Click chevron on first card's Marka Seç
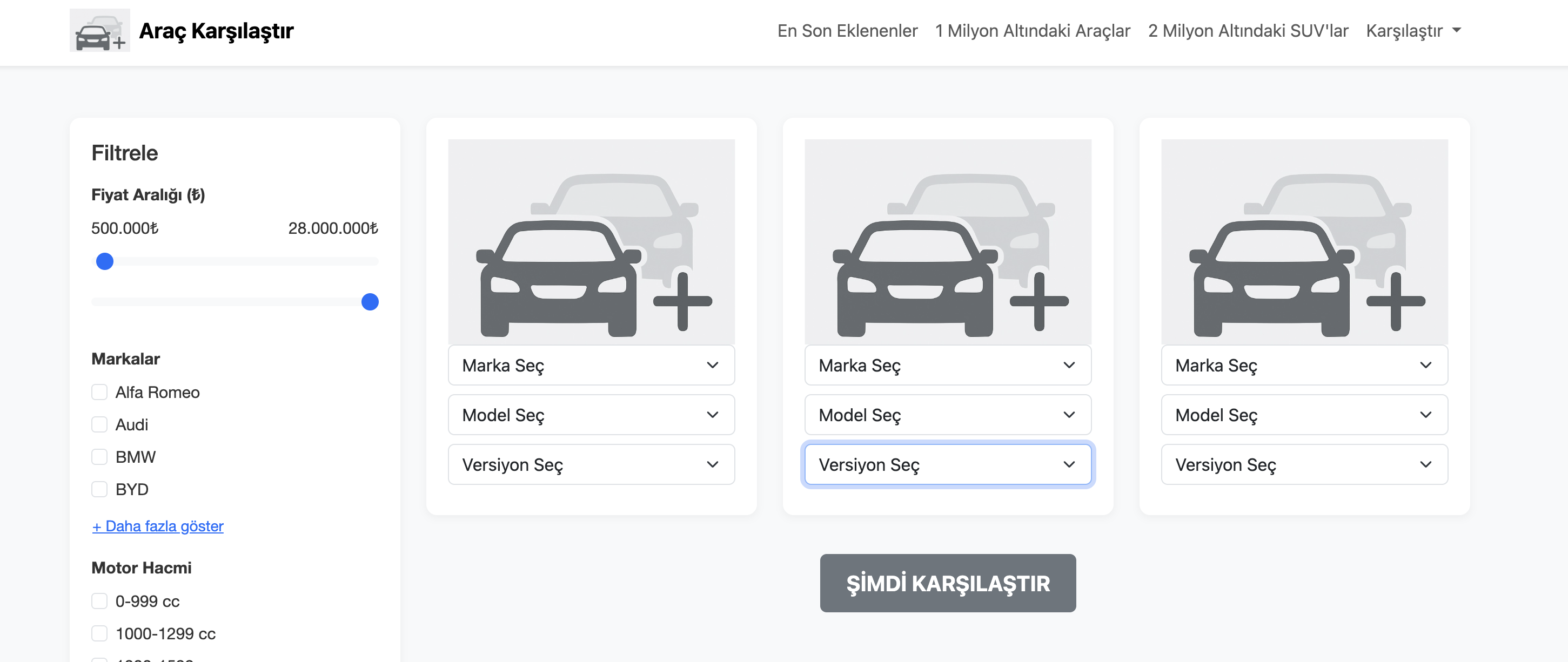1568x662 pixels. [x=712, y=365]
